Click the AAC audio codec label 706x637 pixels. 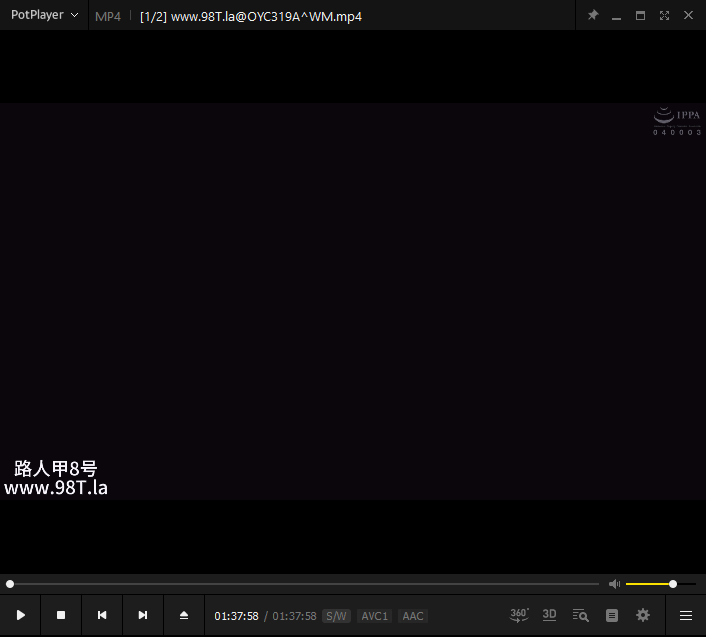point(412,616)
